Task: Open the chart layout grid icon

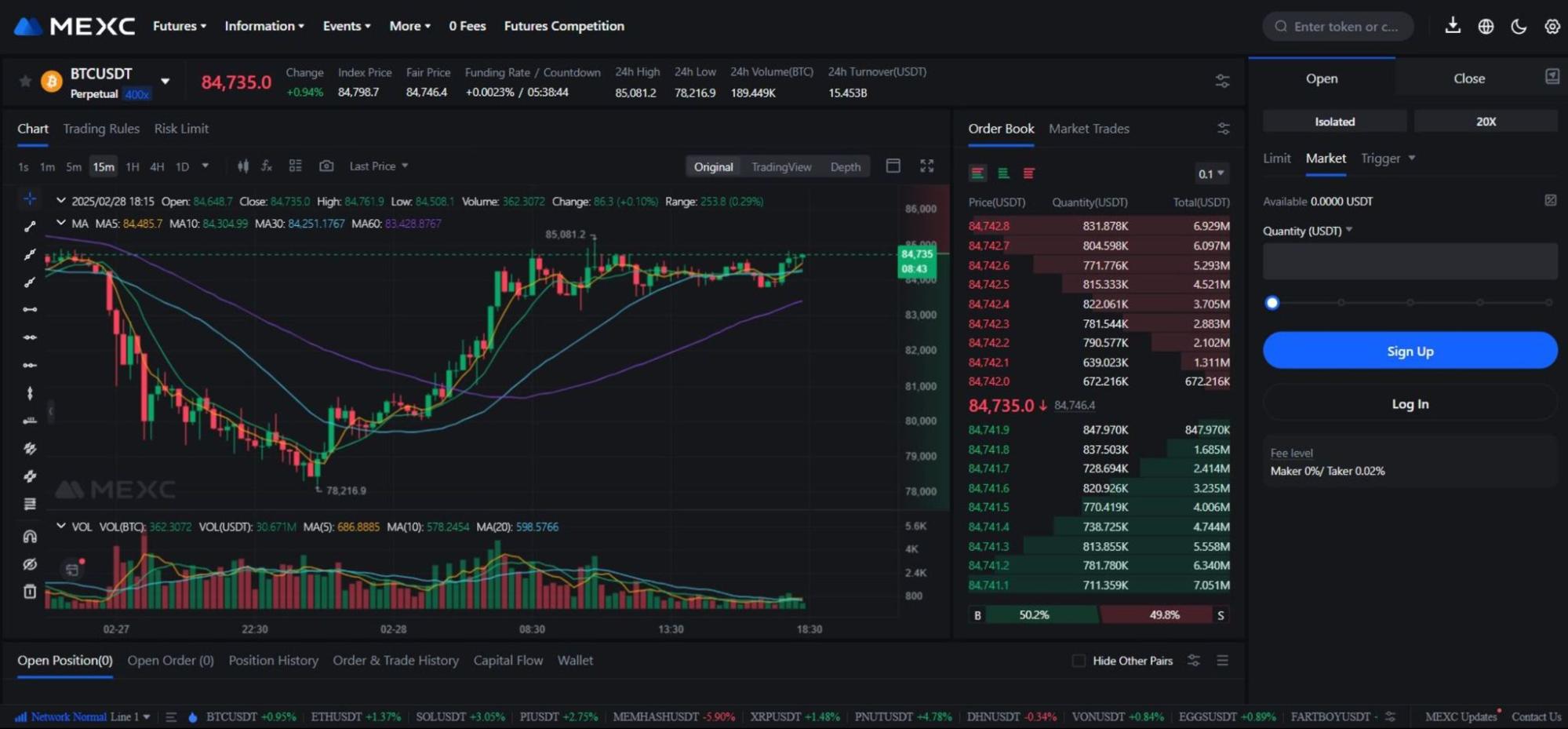Action: (x=295, y=166)
